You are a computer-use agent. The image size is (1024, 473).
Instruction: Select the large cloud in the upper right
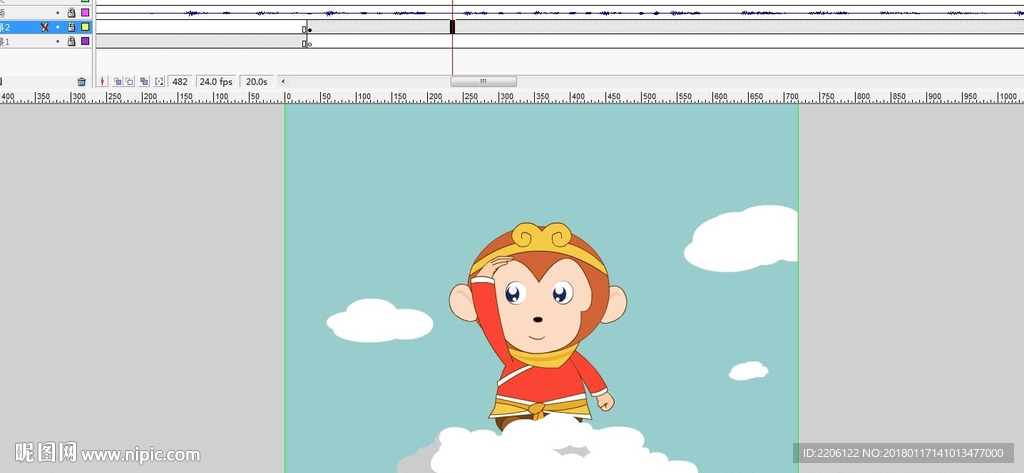741,238
